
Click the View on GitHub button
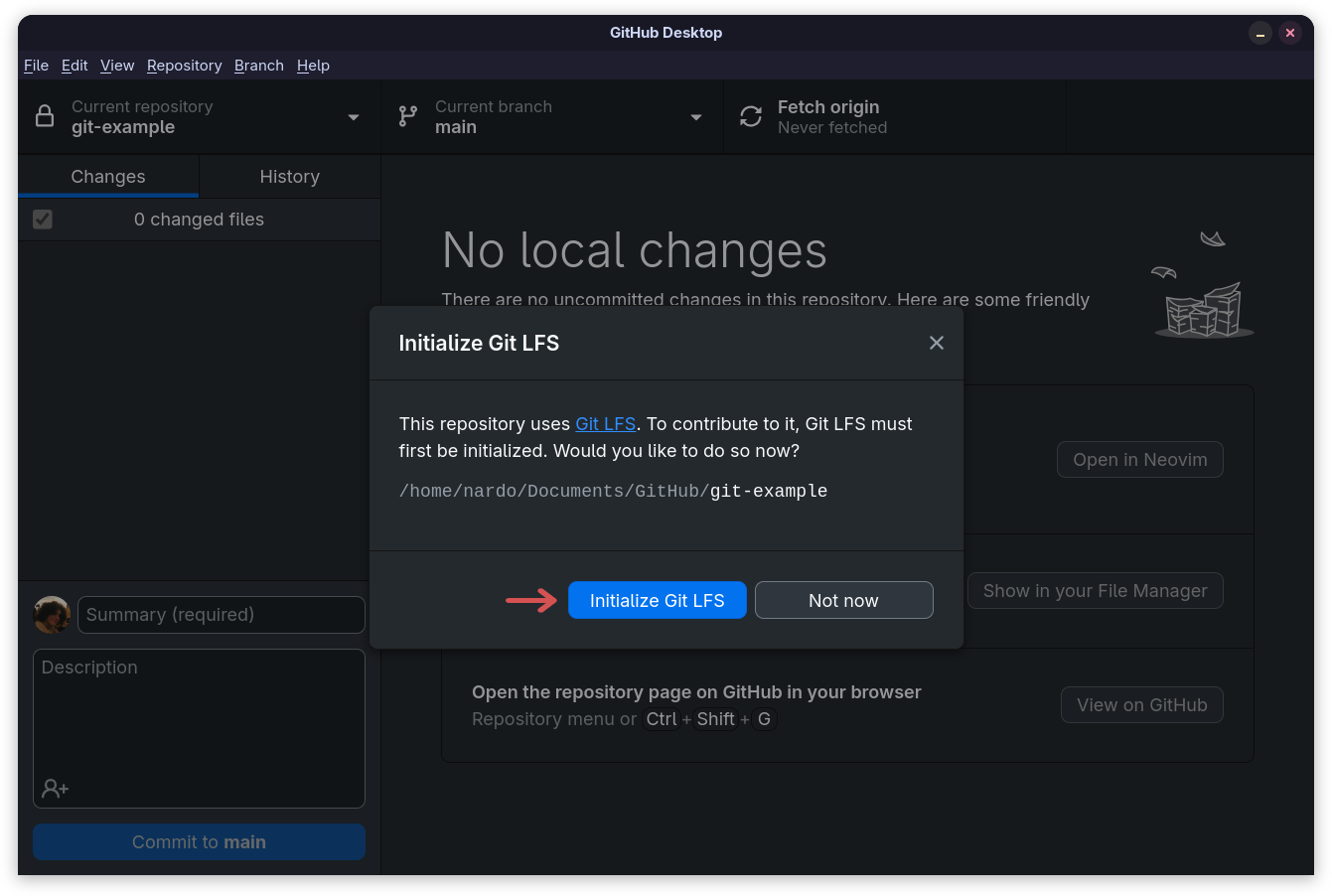[x=1142, y=705]
